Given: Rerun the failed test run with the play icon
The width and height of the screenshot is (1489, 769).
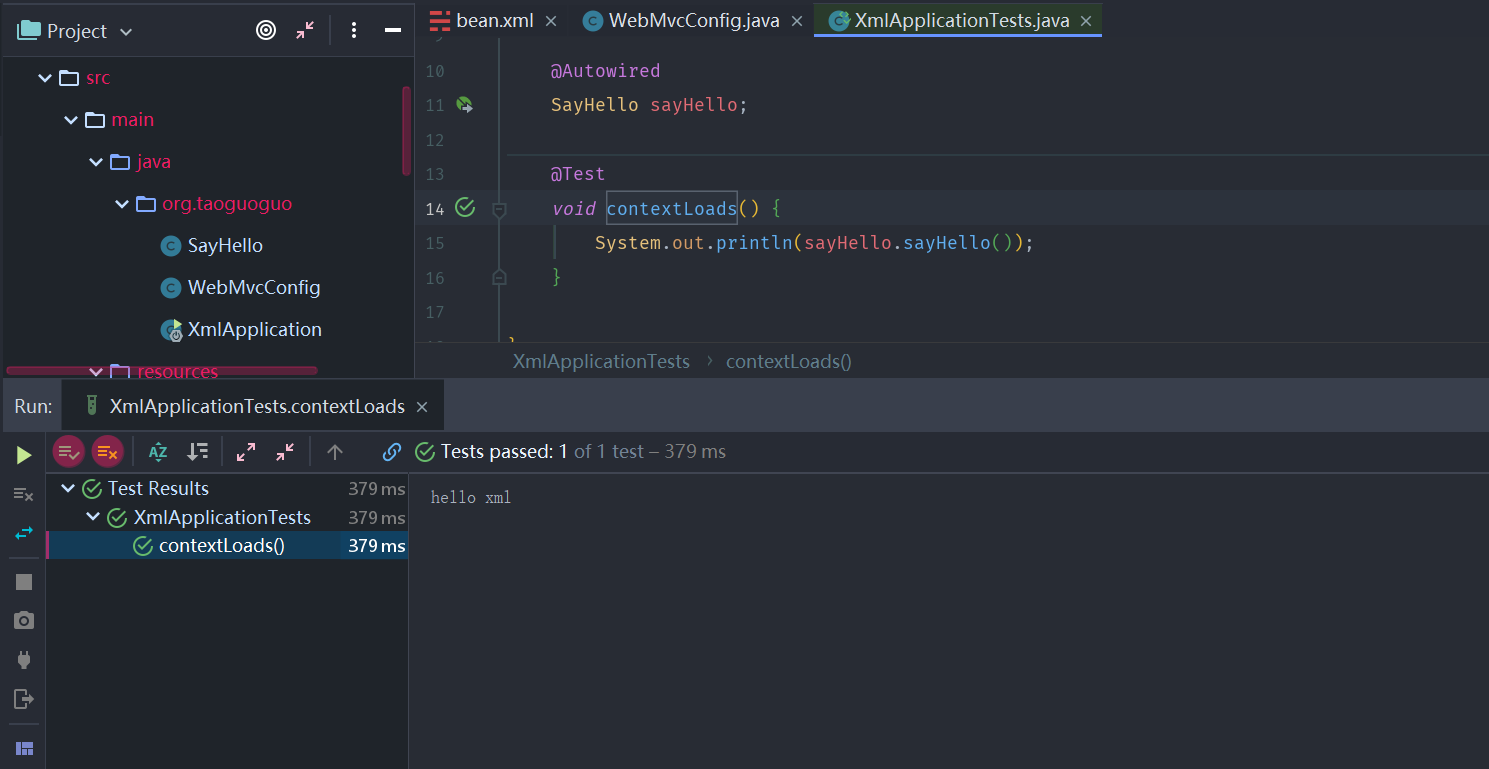Looking at the screenshot, I should pos(23,453).
